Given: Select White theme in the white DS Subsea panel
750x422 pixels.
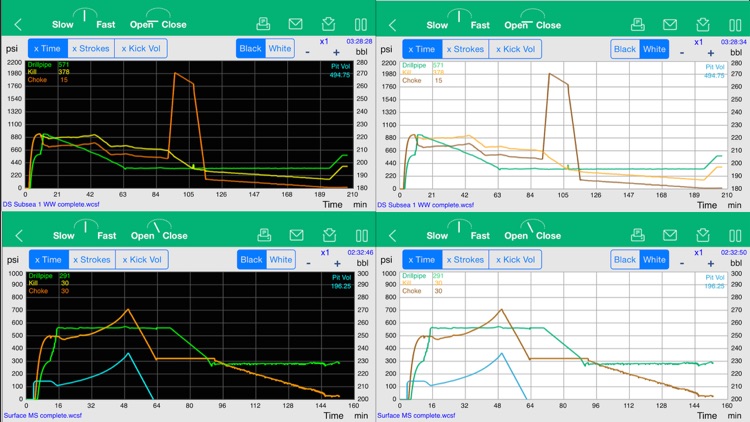Looking at the screenshot, I should point(654,49).
